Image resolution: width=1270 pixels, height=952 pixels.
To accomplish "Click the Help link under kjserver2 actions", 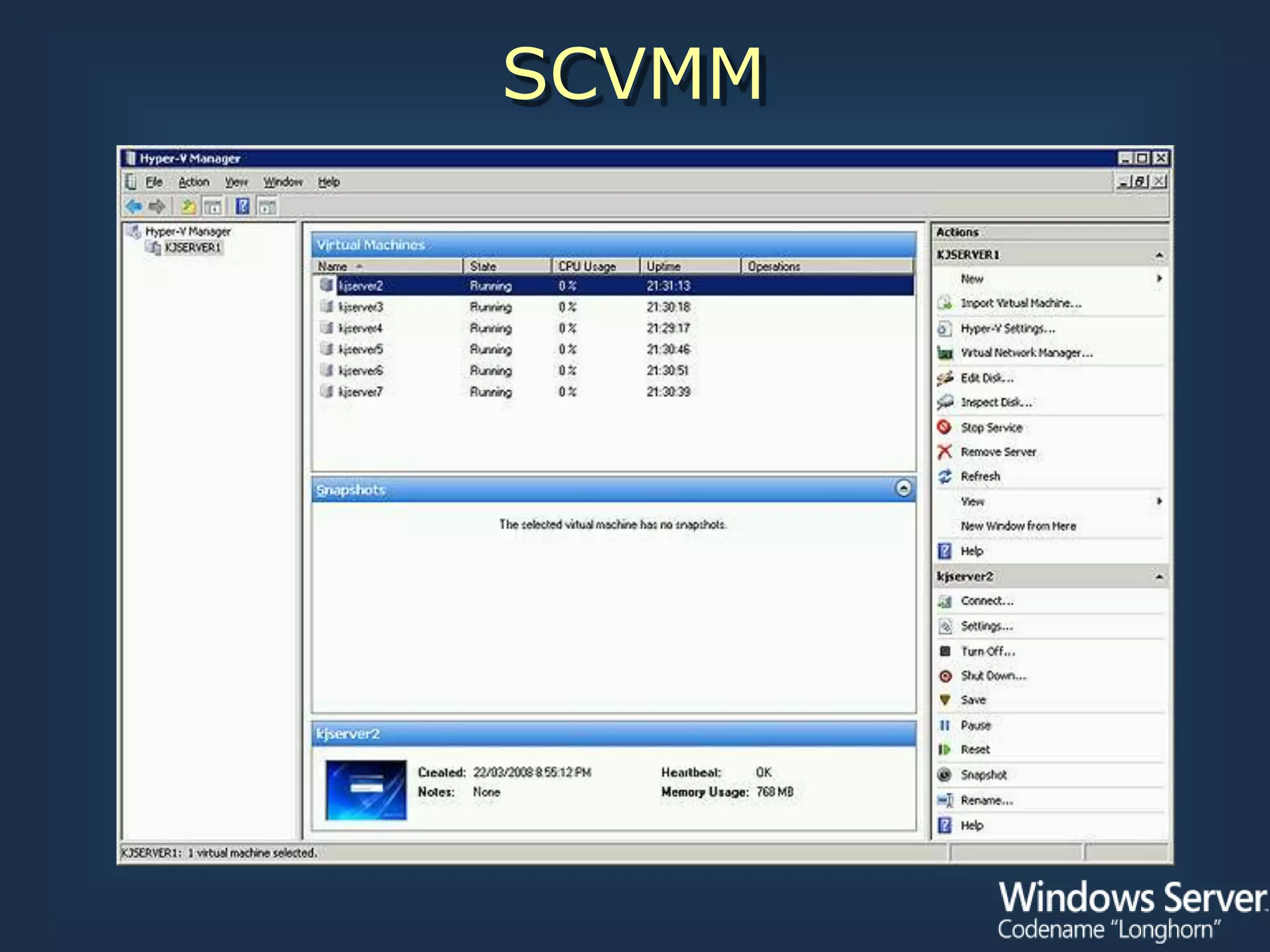I will pyautogui.click(x=972, y=826).
